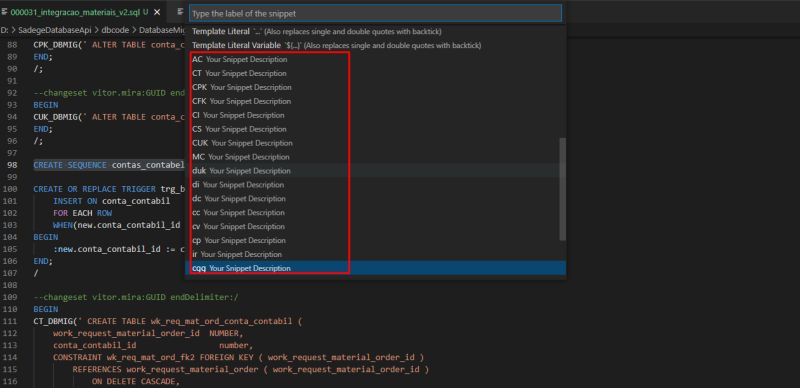Click 'FOR EACH ROW' on line 102
Image resolution: width=800 pixels, height=388 pixels.
[82, 213]
